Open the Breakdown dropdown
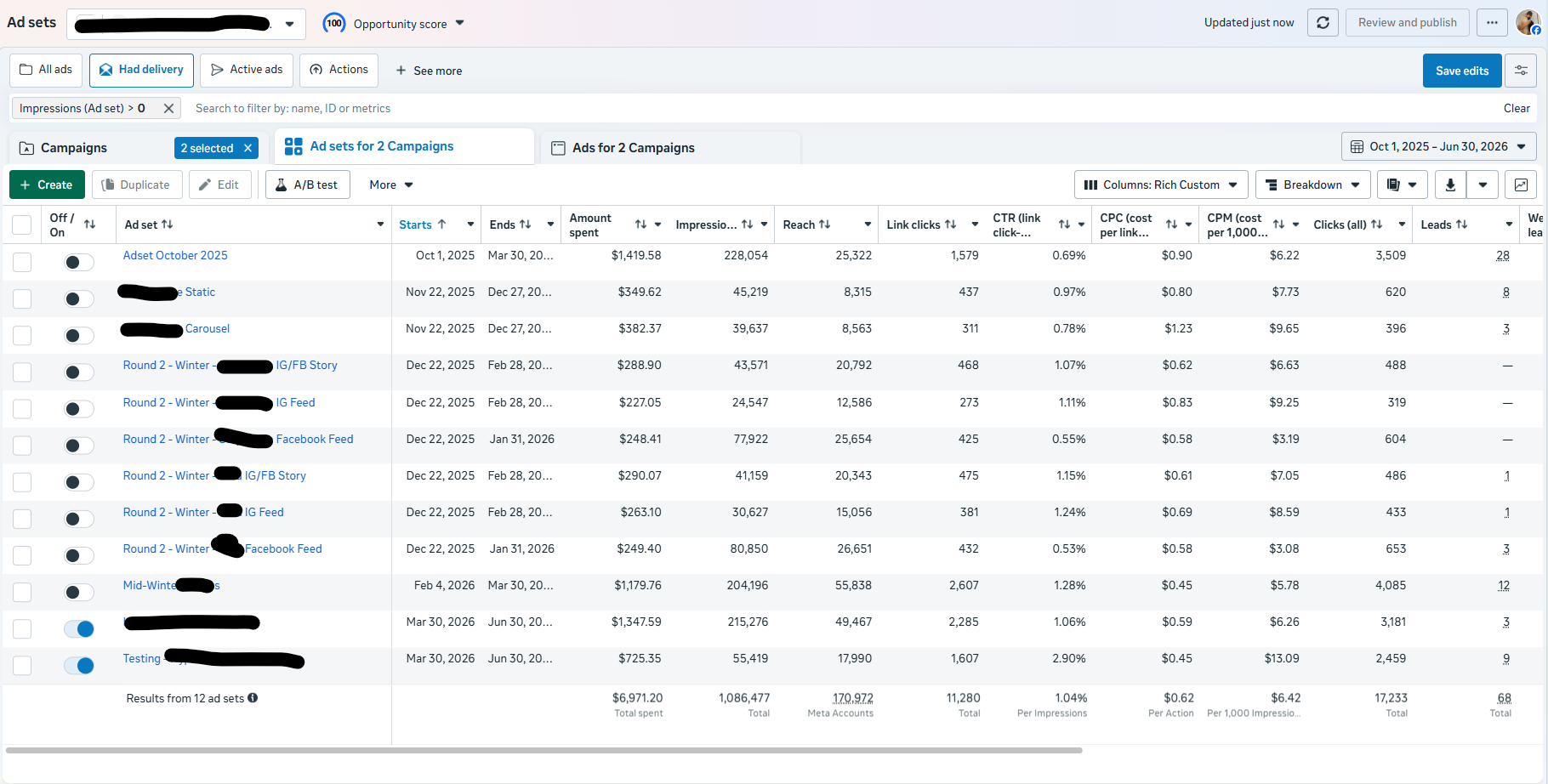Image resolution: width=1548 pixels, height=784 pixels. tap(1313, 185)
